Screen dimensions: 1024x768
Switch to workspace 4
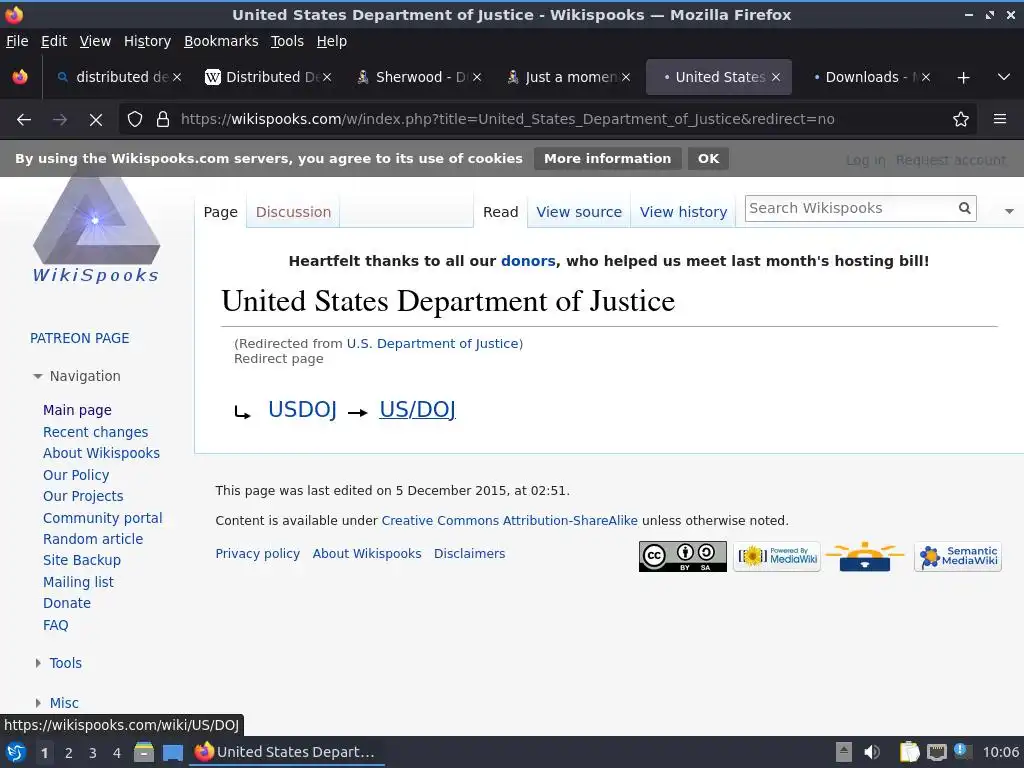[x=117, y=753]
